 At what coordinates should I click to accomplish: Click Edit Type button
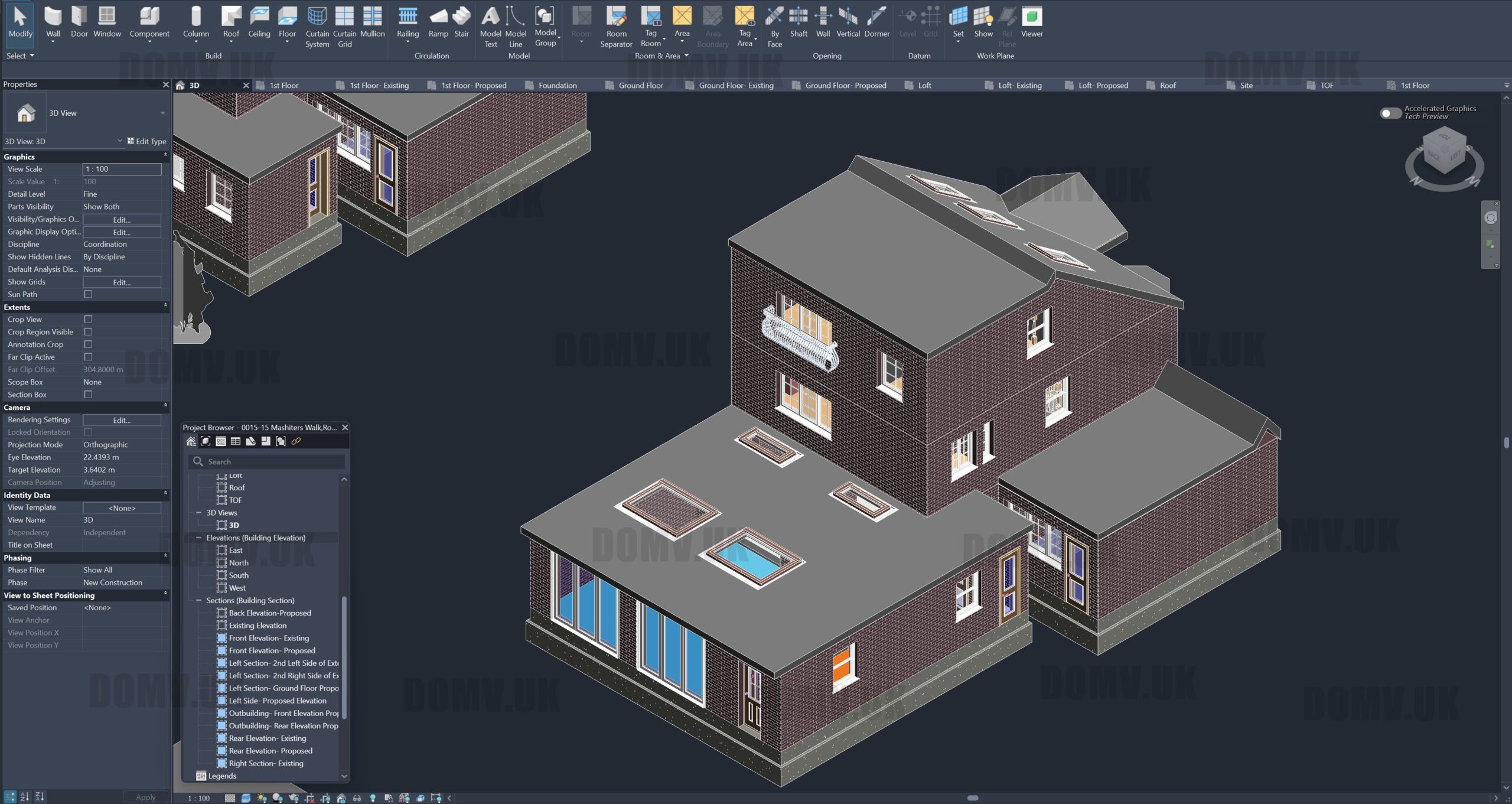146,141
